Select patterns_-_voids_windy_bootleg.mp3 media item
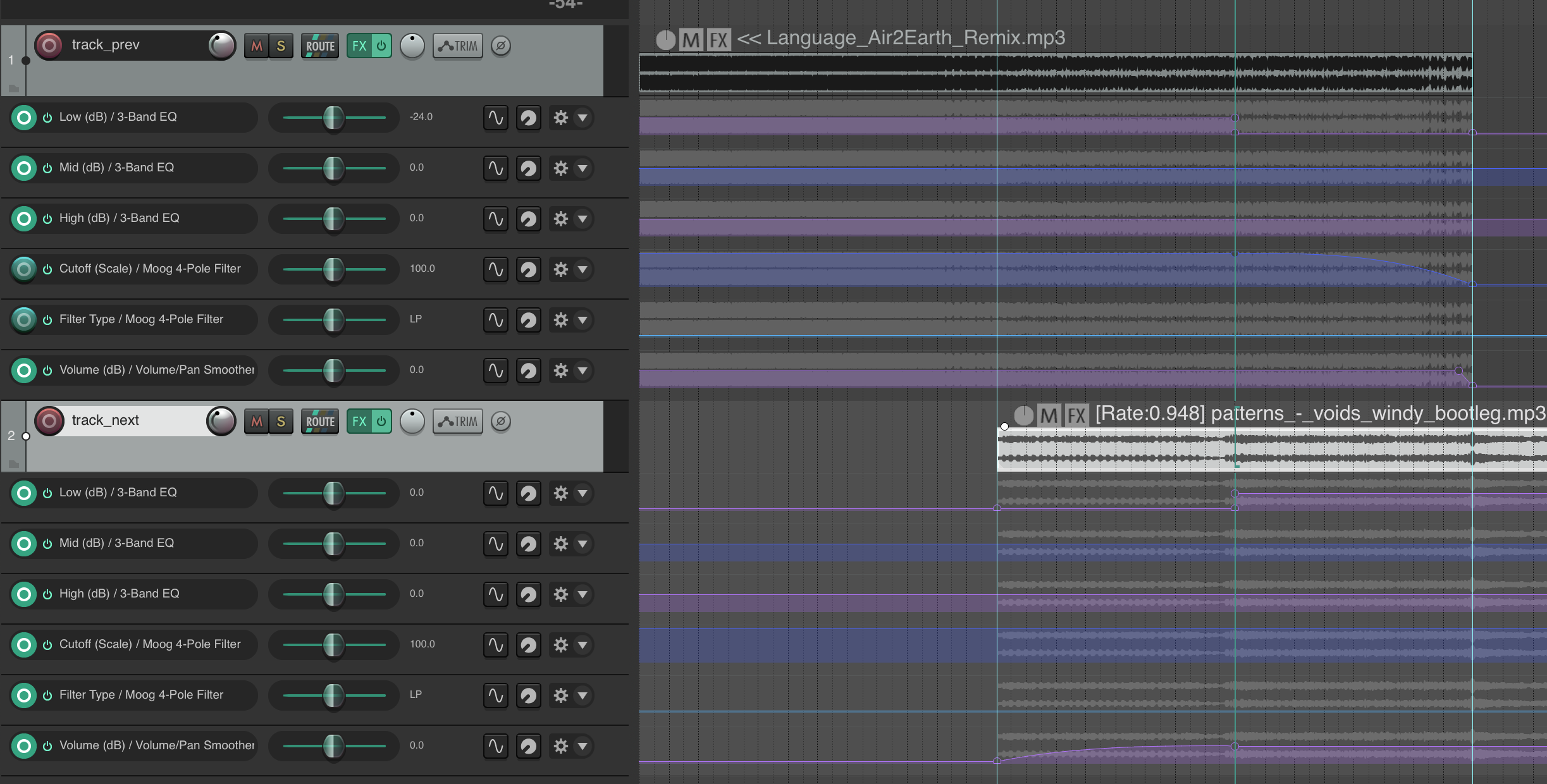 click(x=1271, y=450)
